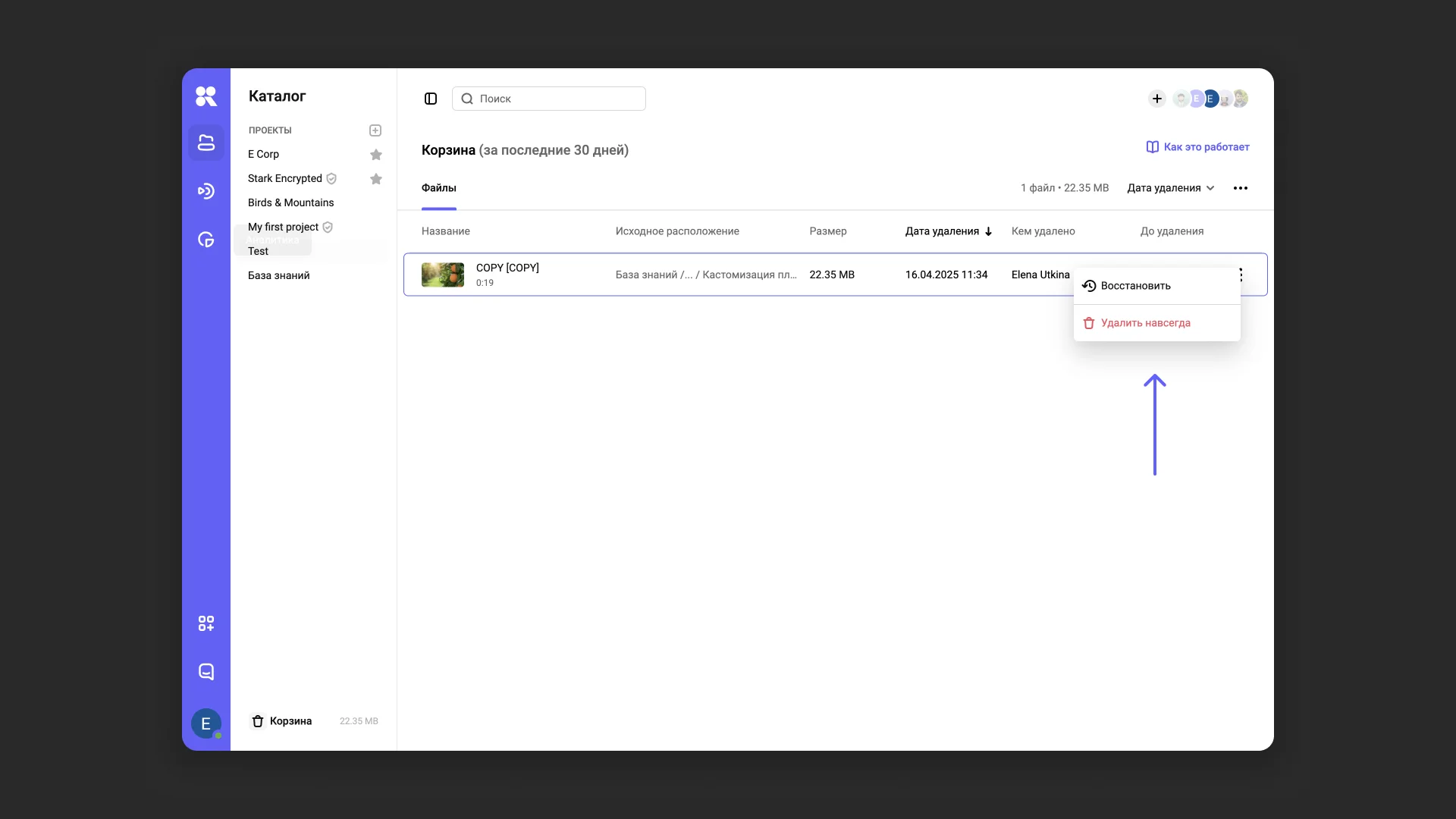Image resolution: width=1456 pixels, height=819 pixels.
Task: Click the plus button near user avatars
Action: (1156, 99)
